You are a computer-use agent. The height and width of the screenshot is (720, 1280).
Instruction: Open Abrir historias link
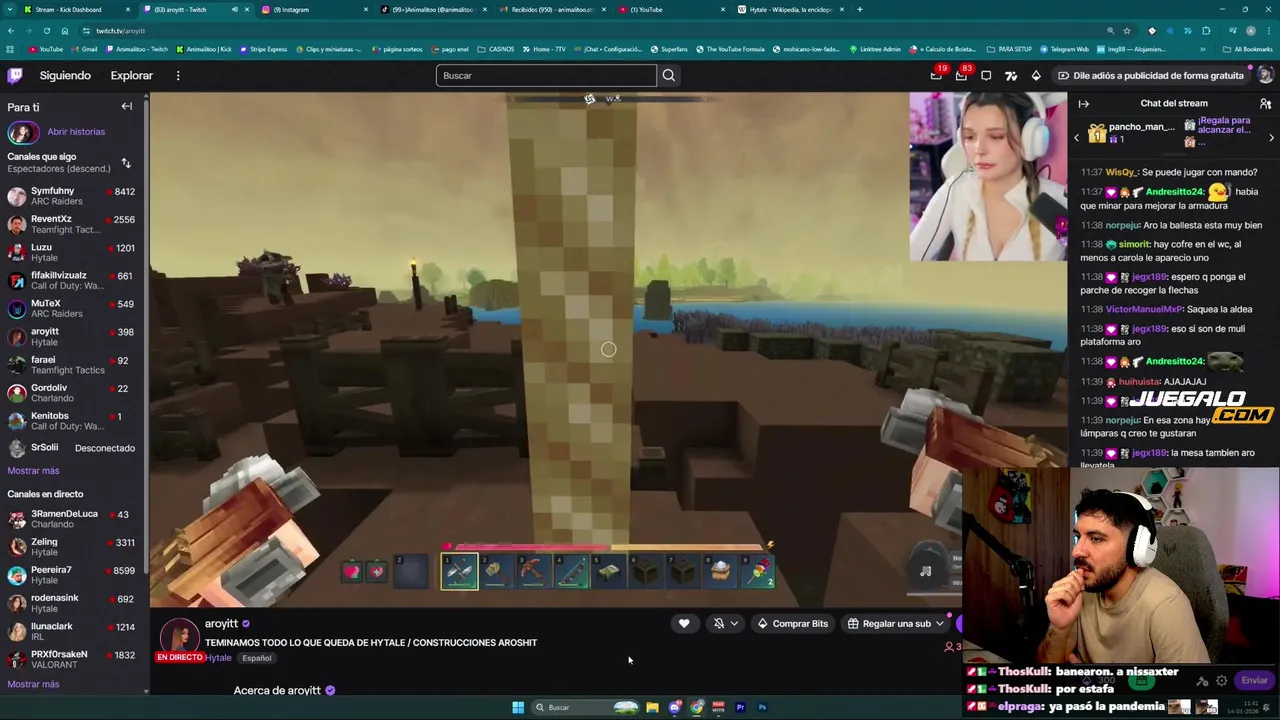(76, 131)
